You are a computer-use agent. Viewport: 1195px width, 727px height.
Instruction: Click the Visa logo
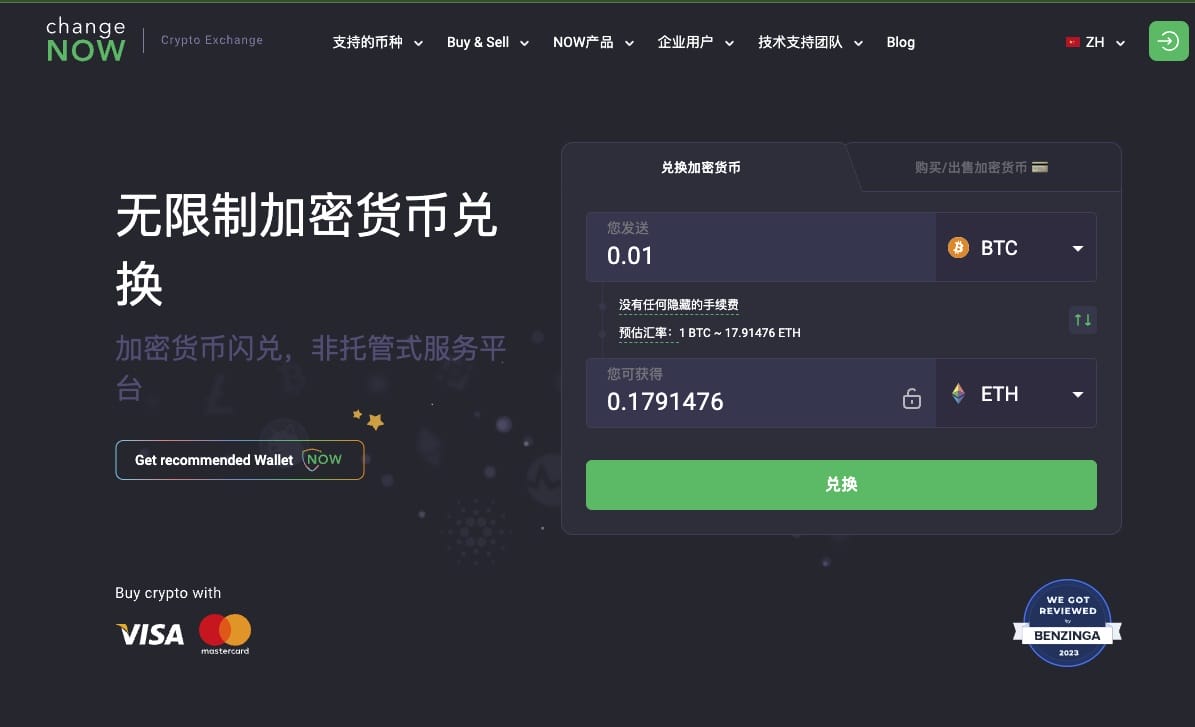(x=150, y=634)
